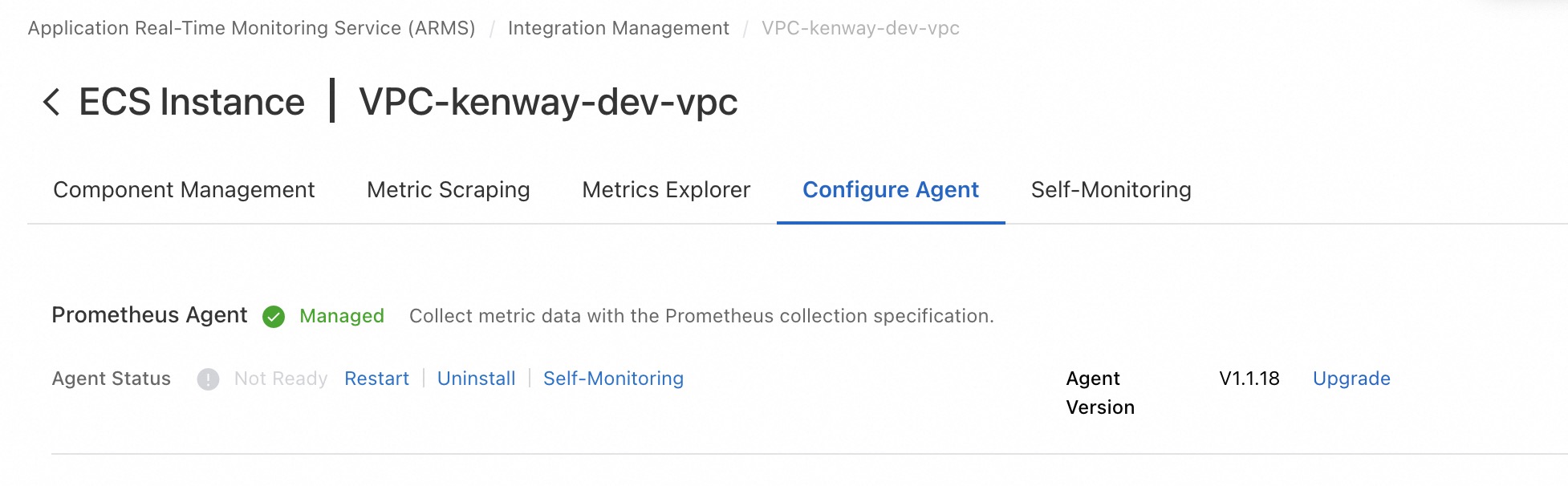Open the Component Management tab
Viewport: 1568px width, 486px height.
[184, 190]
